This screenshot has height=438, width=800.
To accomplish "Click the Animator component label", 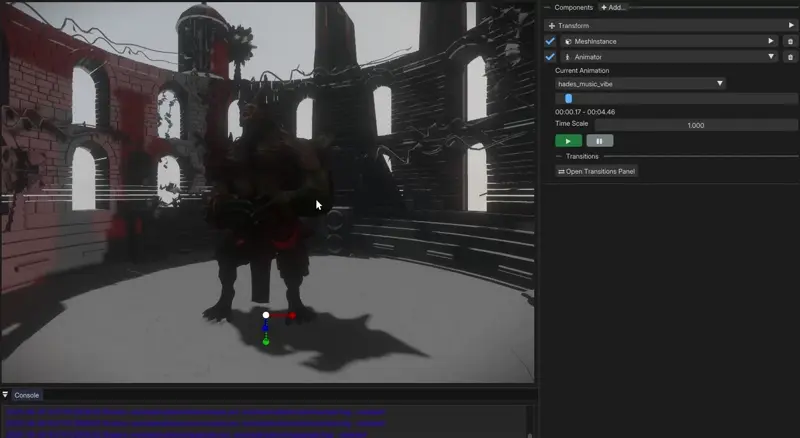I will click(x=588, y=57).
